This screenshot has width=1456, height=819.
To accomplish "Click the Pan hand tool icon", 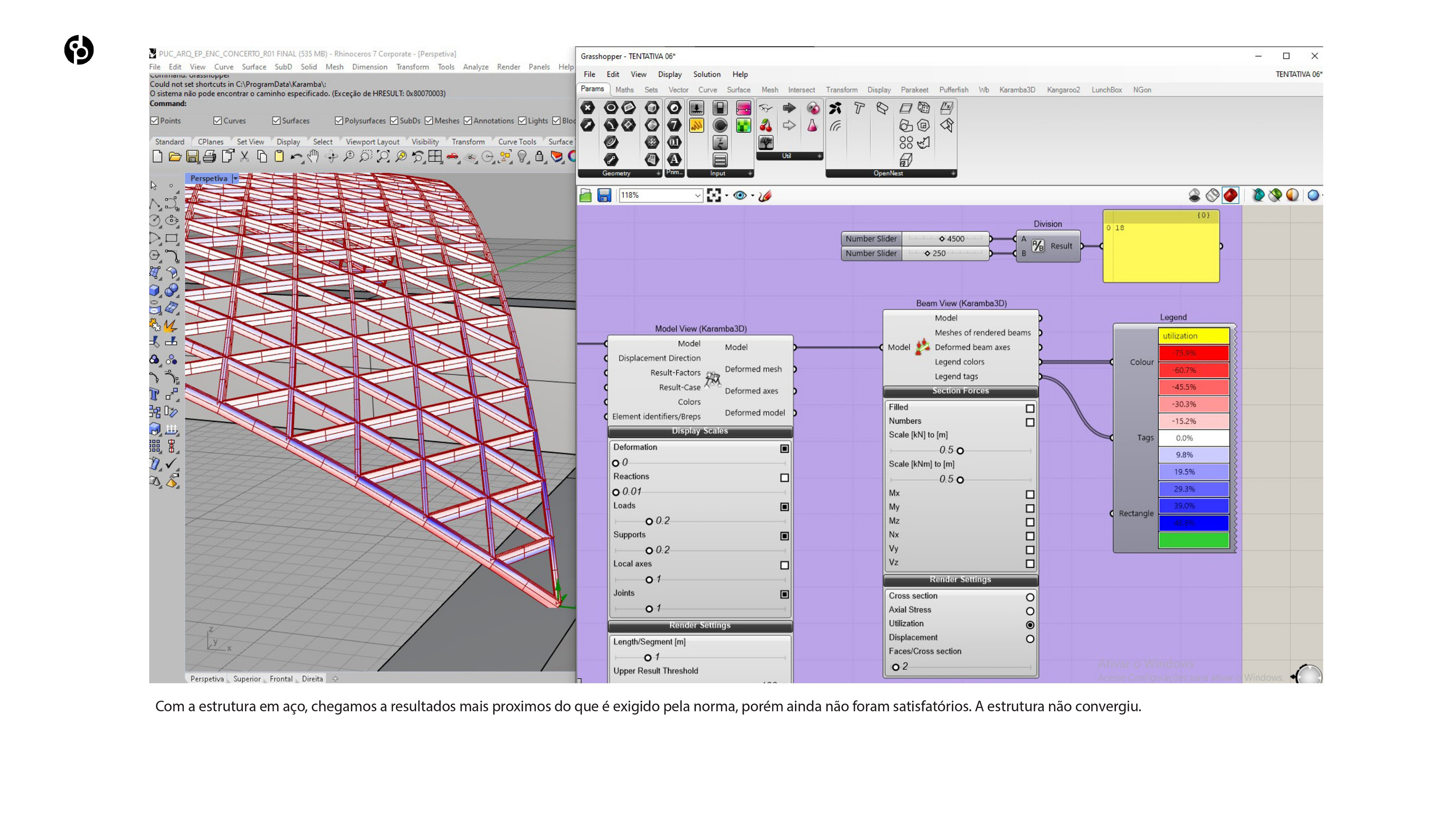I will pyautogui.click(x=313, y=157).
